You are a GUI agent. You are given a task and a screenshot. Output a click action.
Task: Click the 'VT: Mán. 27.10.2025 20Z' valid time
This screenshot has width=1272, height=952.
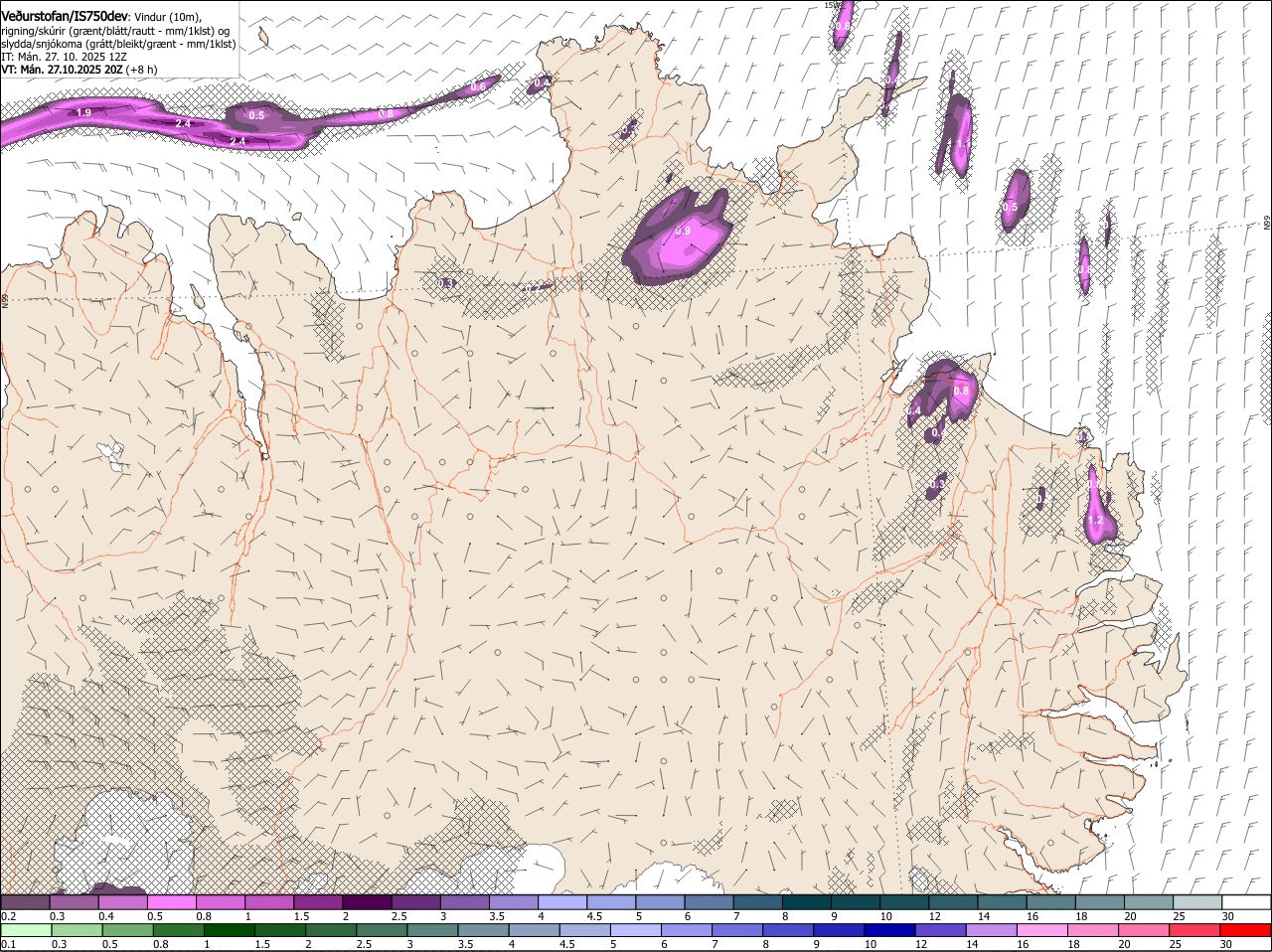pyautogui.click(x=62, y=70)
